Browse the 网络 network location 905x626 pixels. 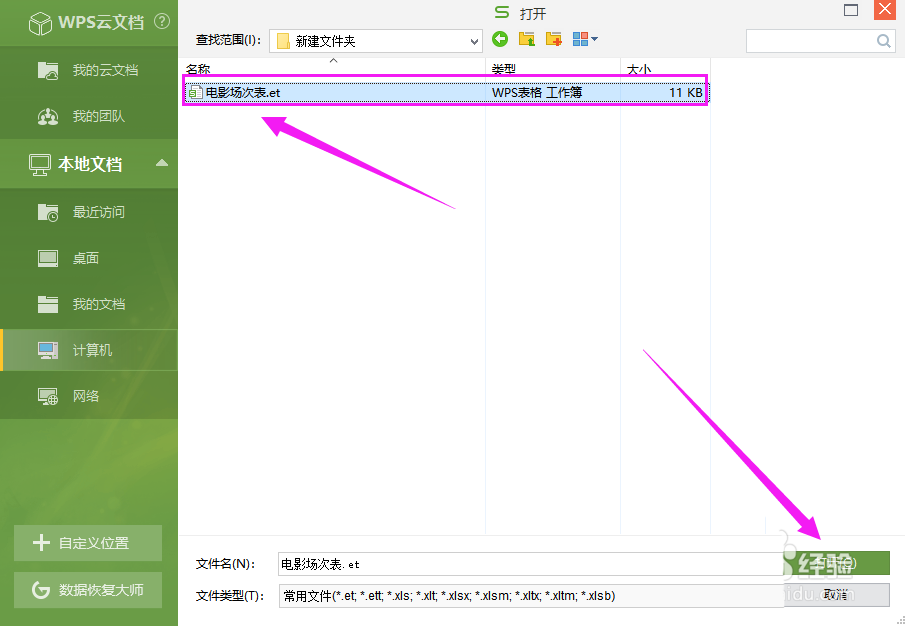click(88, 394)
